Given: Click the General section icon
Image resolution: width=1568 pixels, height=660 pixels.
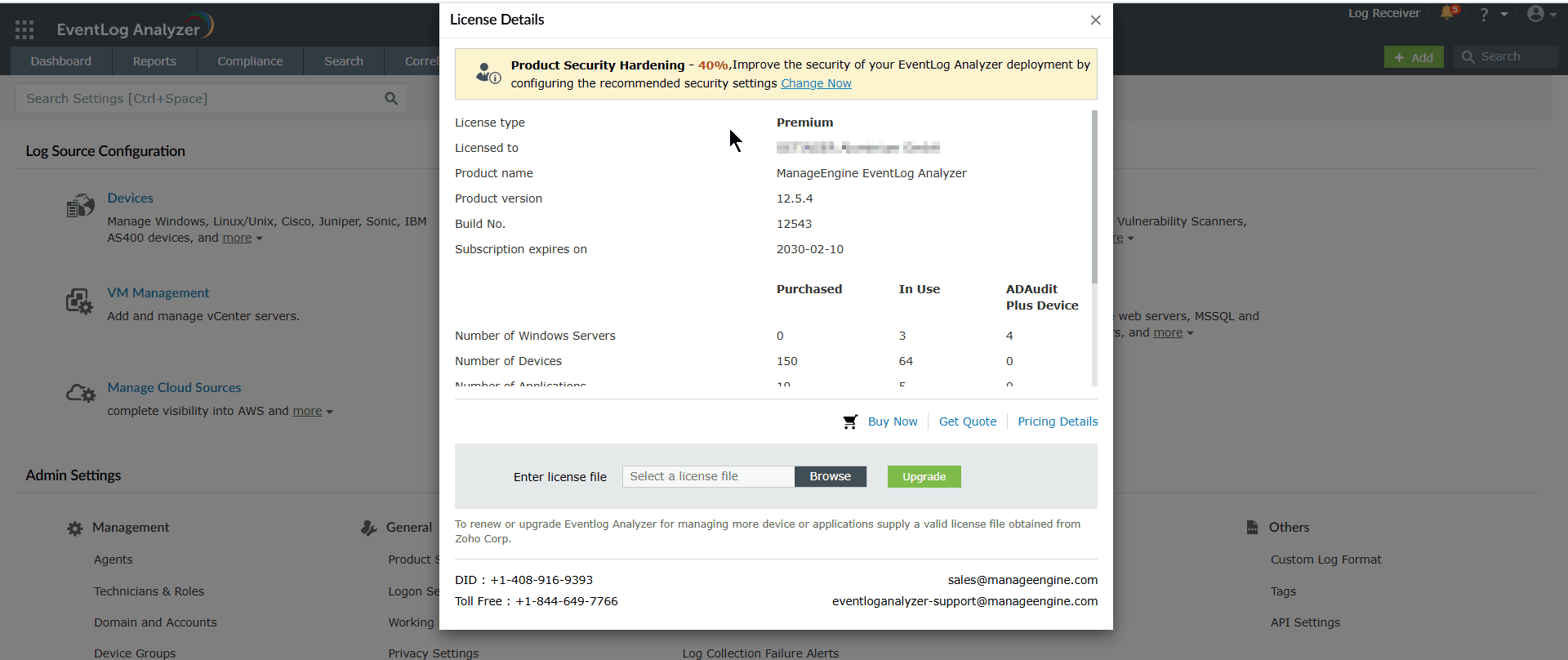Looking at the screenshot, I should click(x=369, y=528).
